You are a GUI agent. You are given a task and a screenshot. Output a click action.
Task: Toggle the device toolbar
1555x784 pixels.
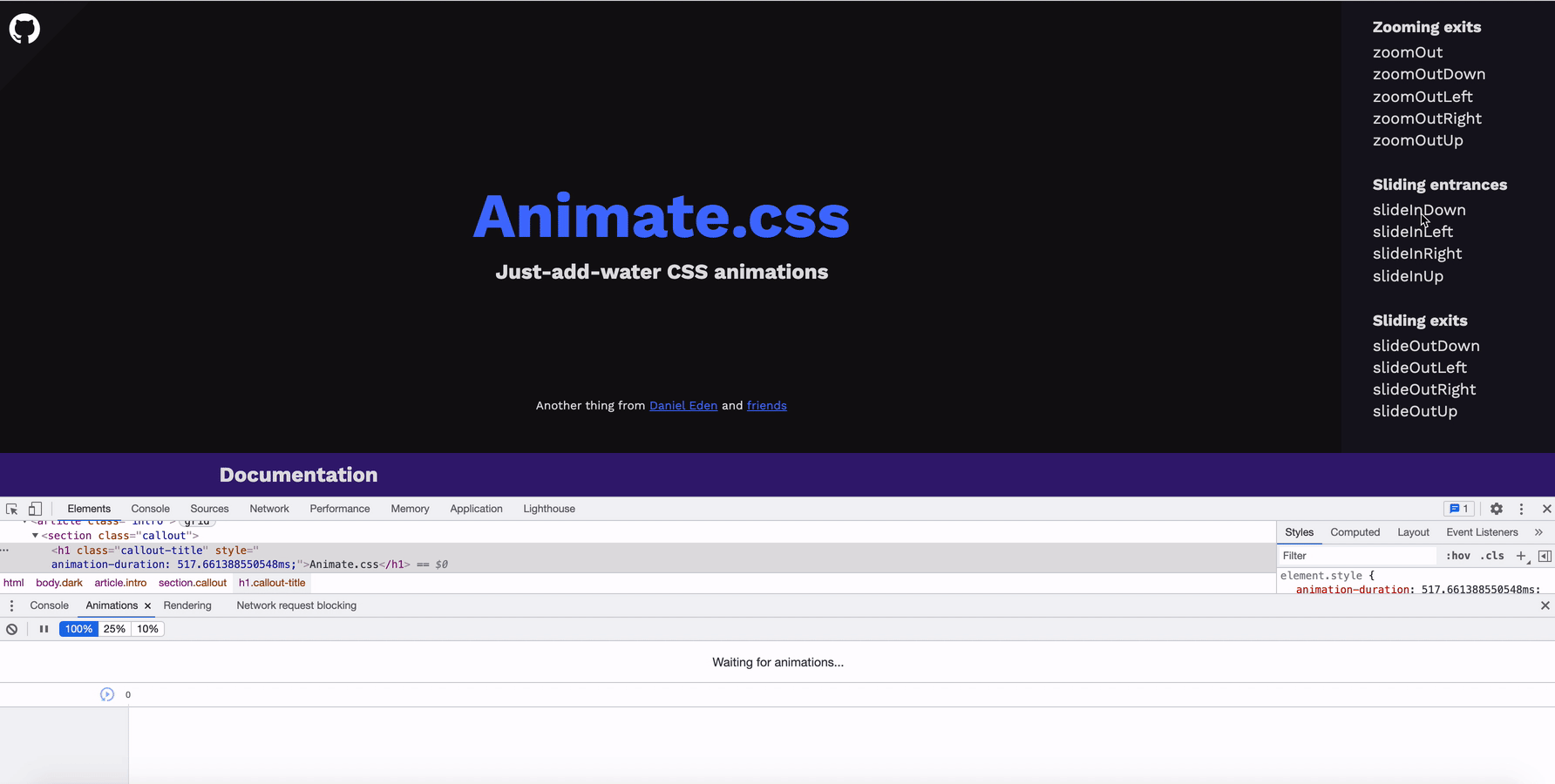(35, 509)
